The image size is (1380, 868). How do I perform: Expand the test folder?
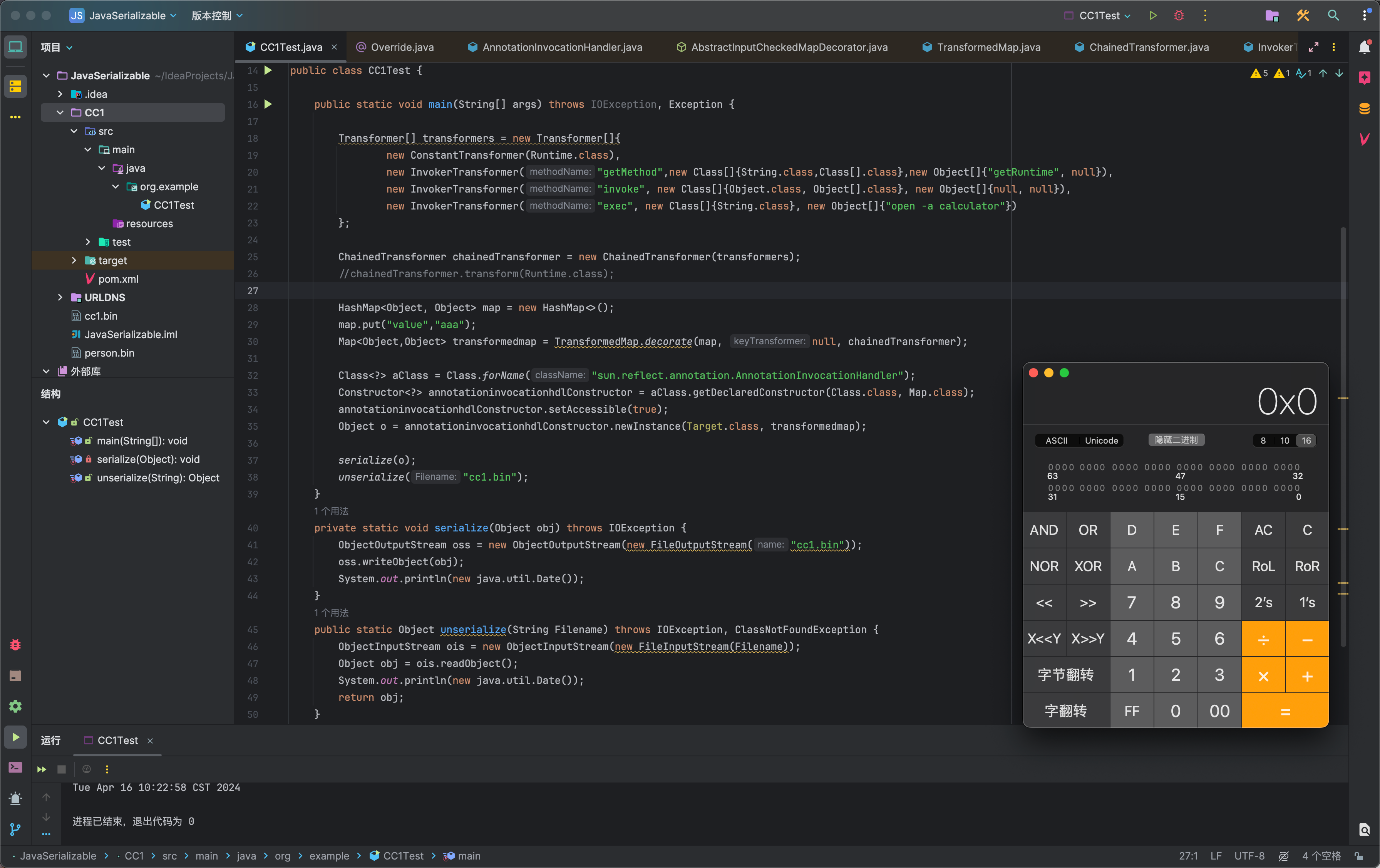pos(88,242)
